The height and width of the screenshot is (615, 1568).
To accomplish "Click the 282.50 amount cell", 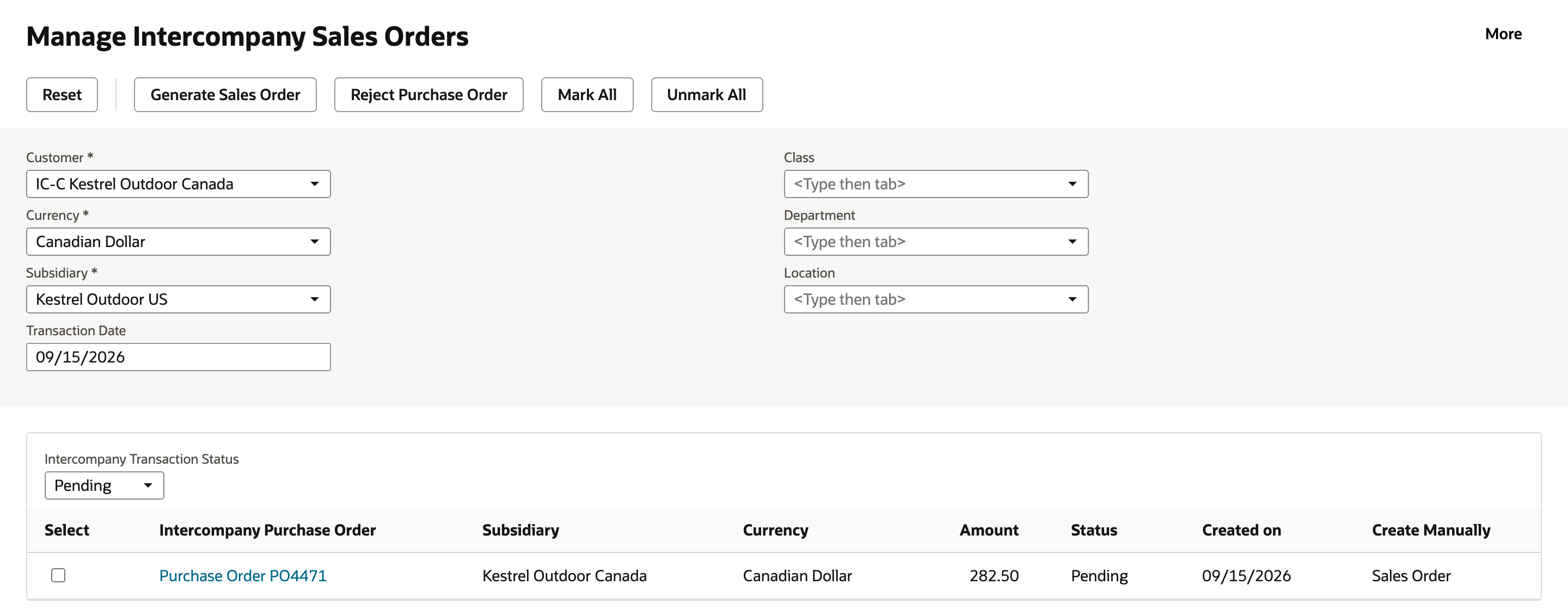I will pos(994,575).
